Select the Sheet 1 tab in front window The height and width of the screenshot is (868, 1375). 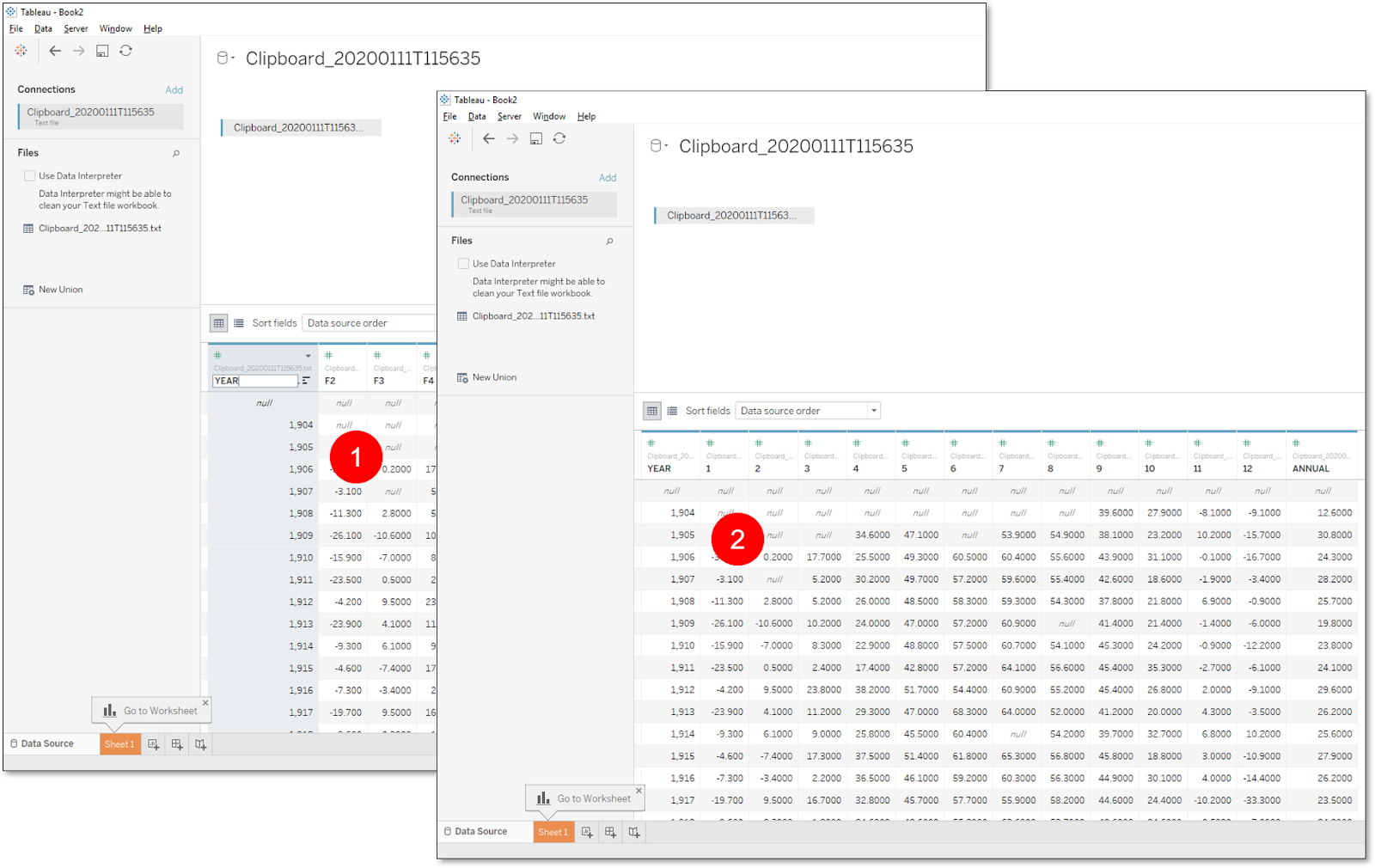[x=553, y=832]
